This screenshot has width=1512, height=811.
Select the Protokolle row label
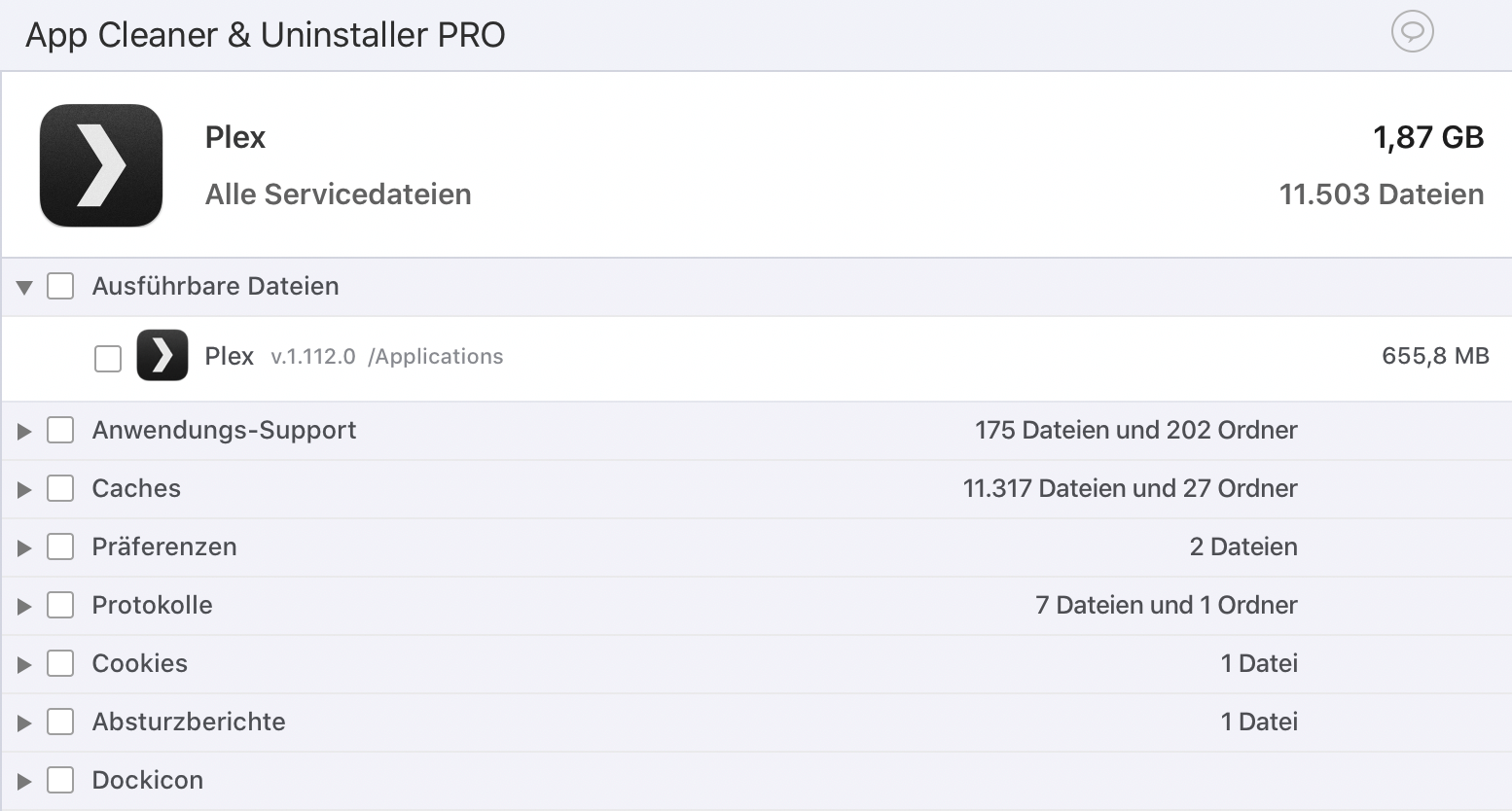click(152, 605)
